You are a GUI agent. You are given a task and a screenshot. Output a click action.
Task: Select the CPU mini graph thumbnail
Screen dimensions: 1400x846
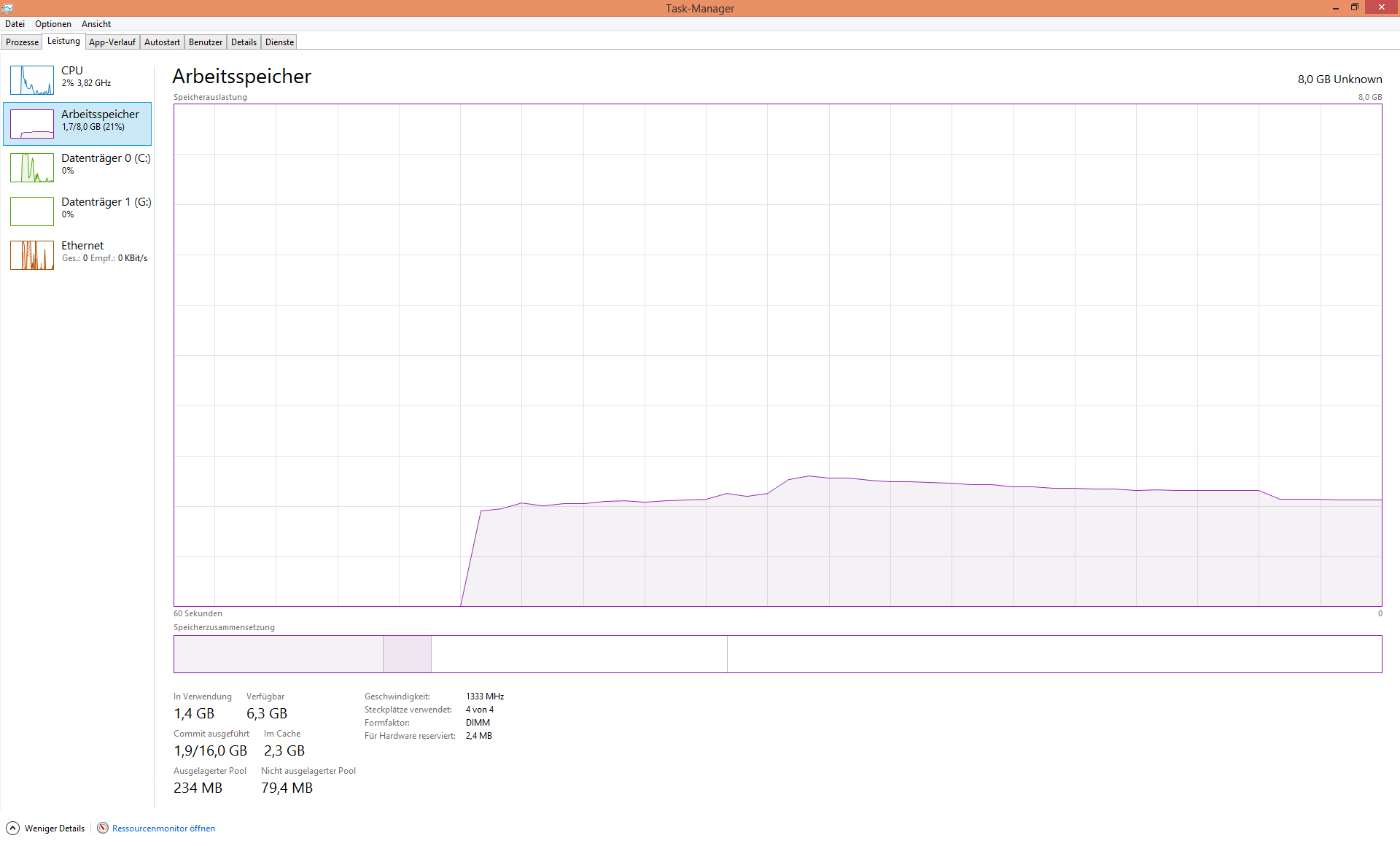coord(32,80)
